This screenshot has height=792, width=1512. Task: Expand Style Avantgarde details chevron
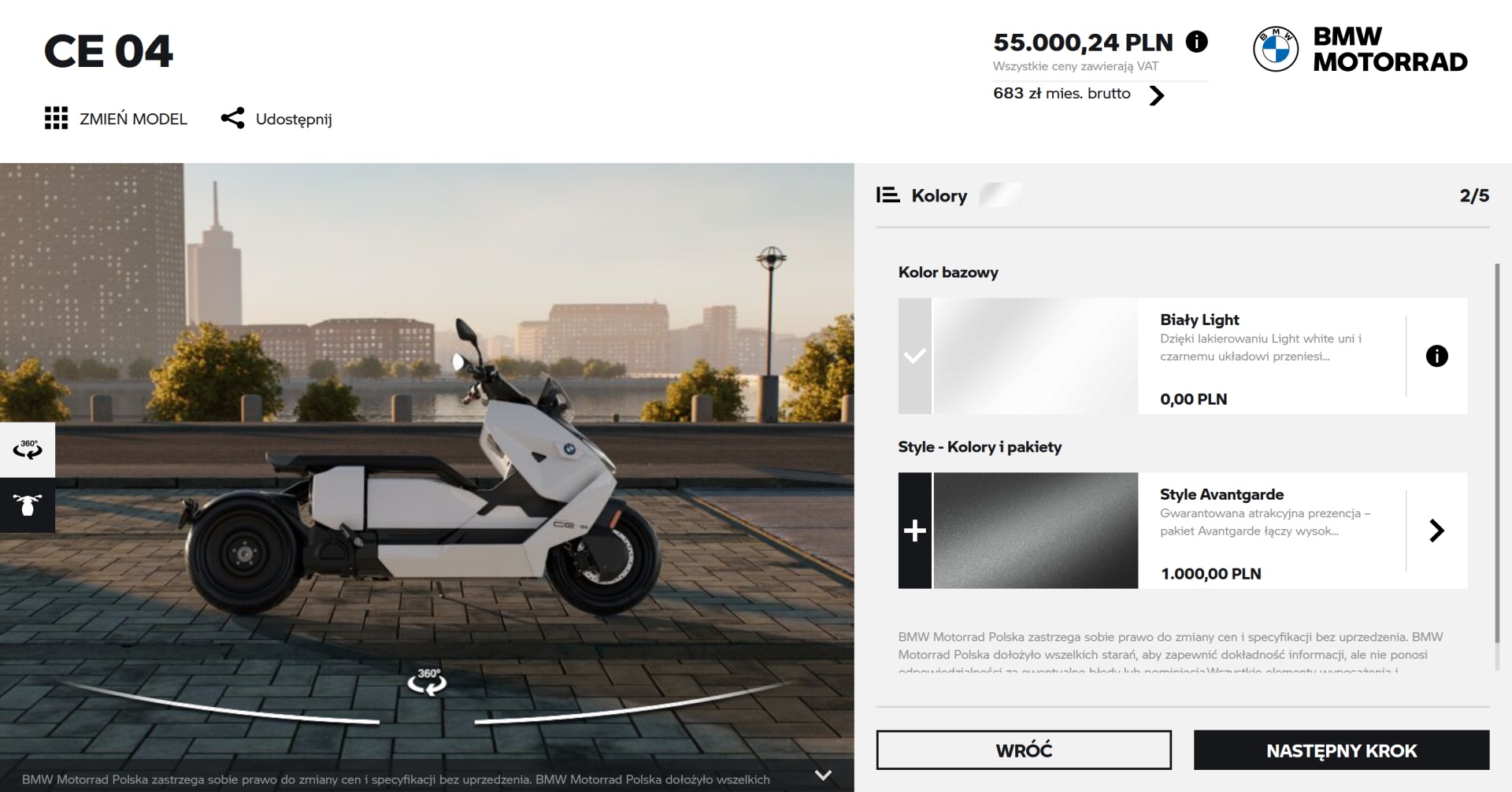(1436, 531)
